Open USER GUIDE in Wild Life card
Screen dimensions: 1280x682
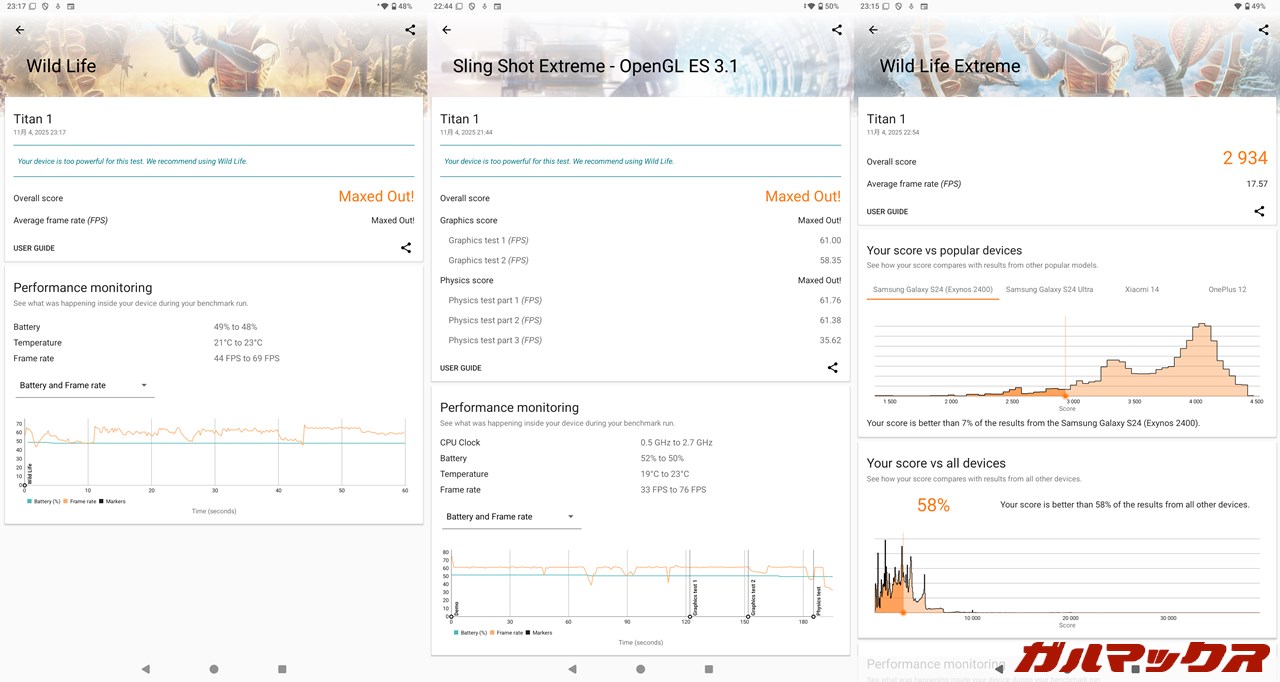pos(34,248)
